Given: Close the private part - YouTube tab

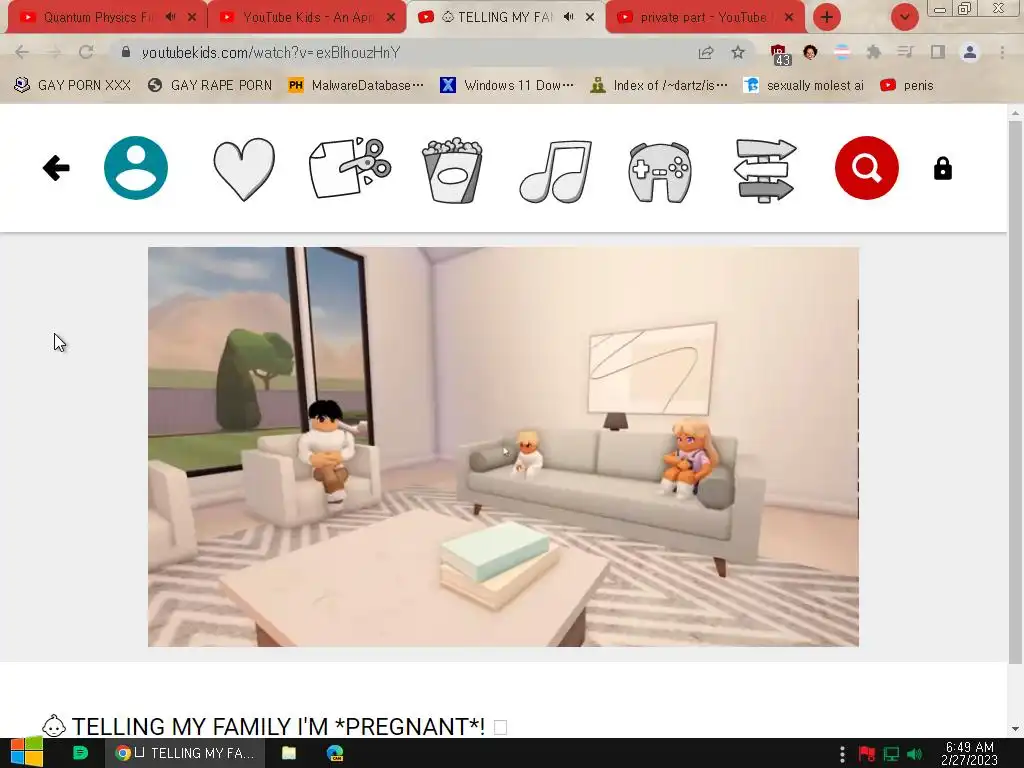Looking at the screenshot, I should [x=789, y=17].
